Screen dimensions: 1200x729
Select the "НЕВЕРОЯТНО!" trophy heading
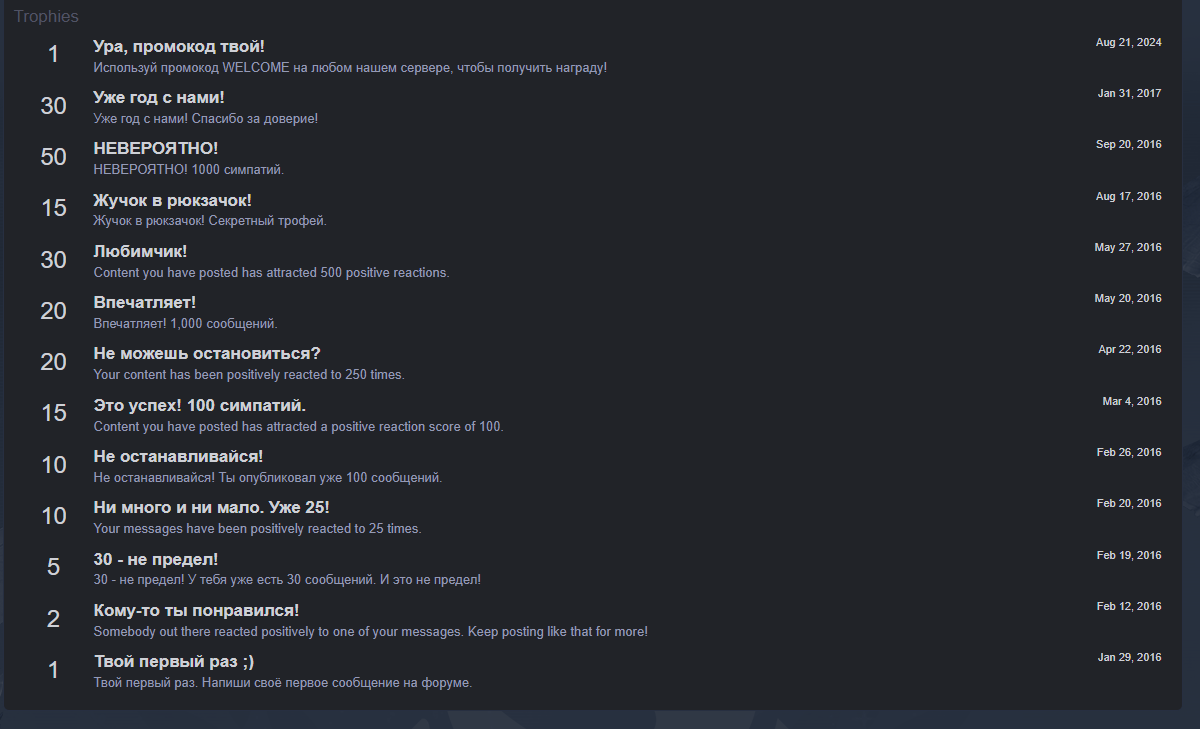click(x=156, y=148)
